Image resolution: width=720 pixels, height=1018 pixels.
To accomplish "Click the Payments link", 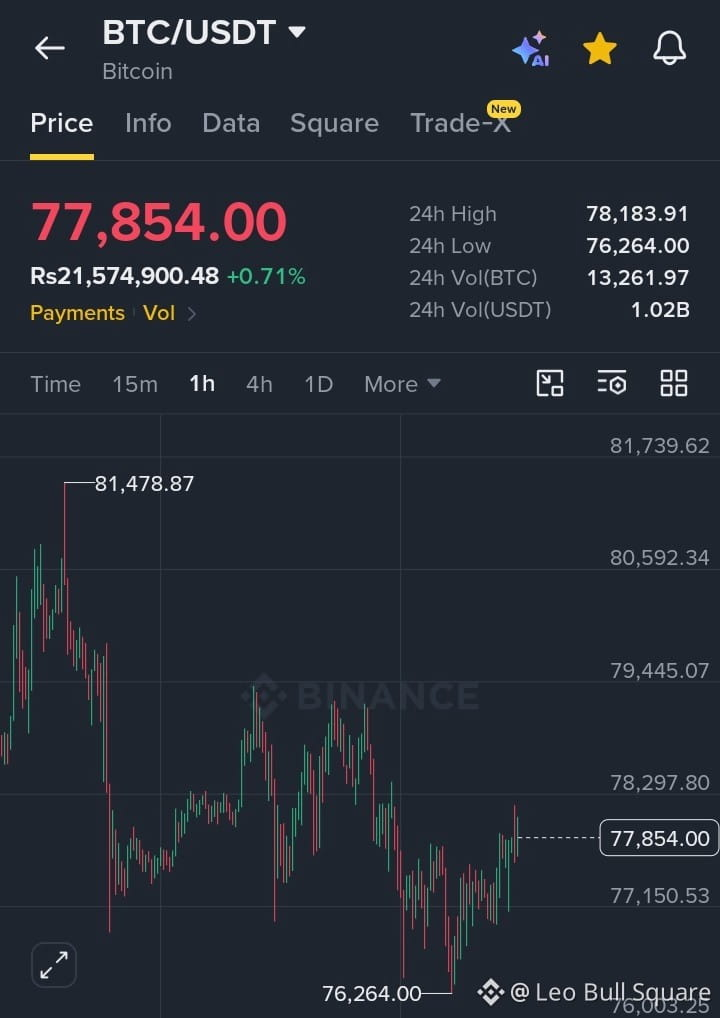I will [x=77, y=313].
